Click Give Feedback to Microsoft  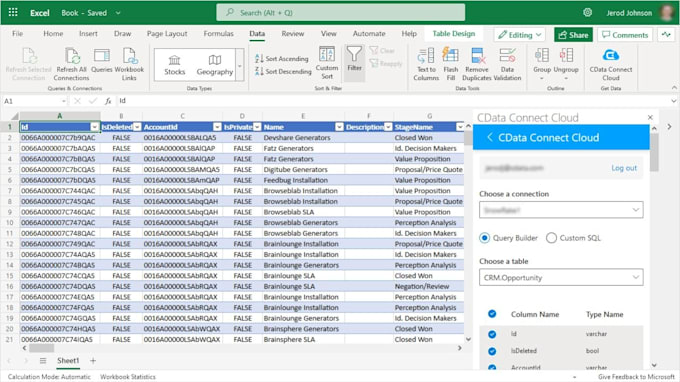tap(636, 377)
